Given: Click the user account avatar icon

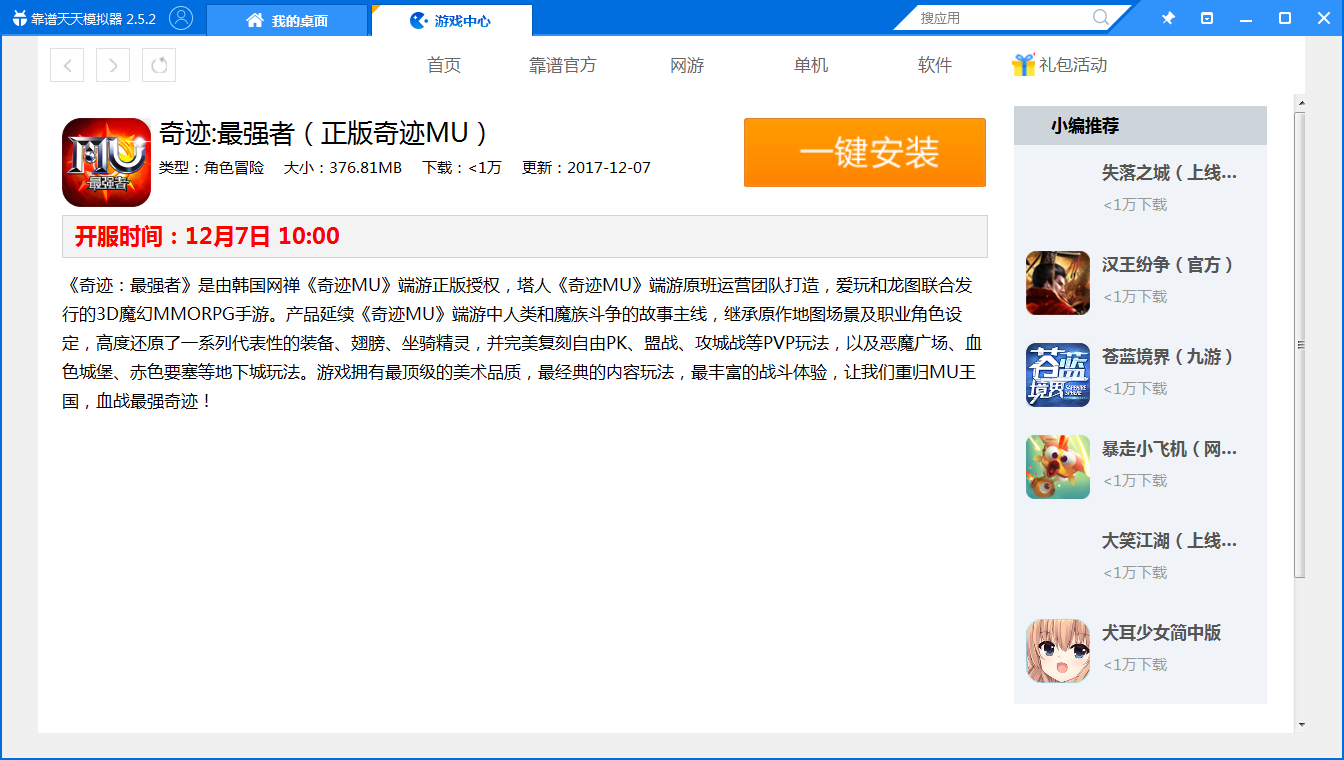Looking at the screenshot, I should click(181, 18).
